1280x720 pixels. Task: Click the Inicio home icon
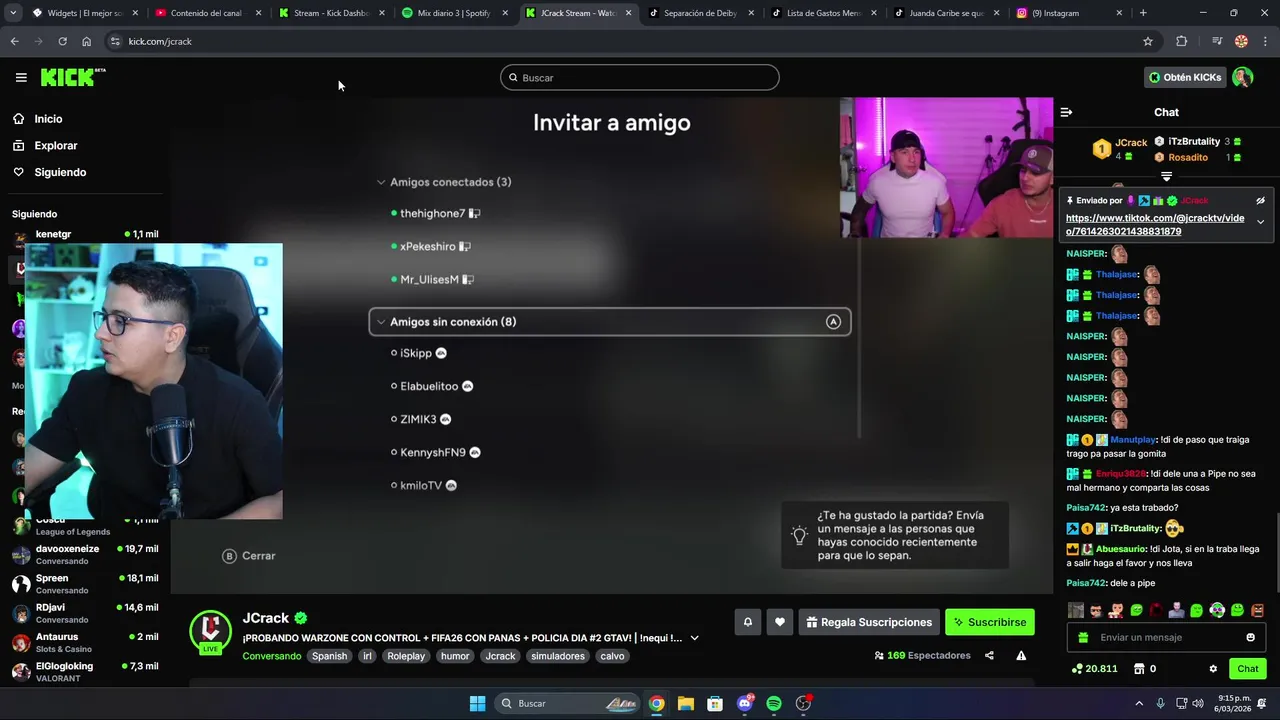[x=18, y=119]
